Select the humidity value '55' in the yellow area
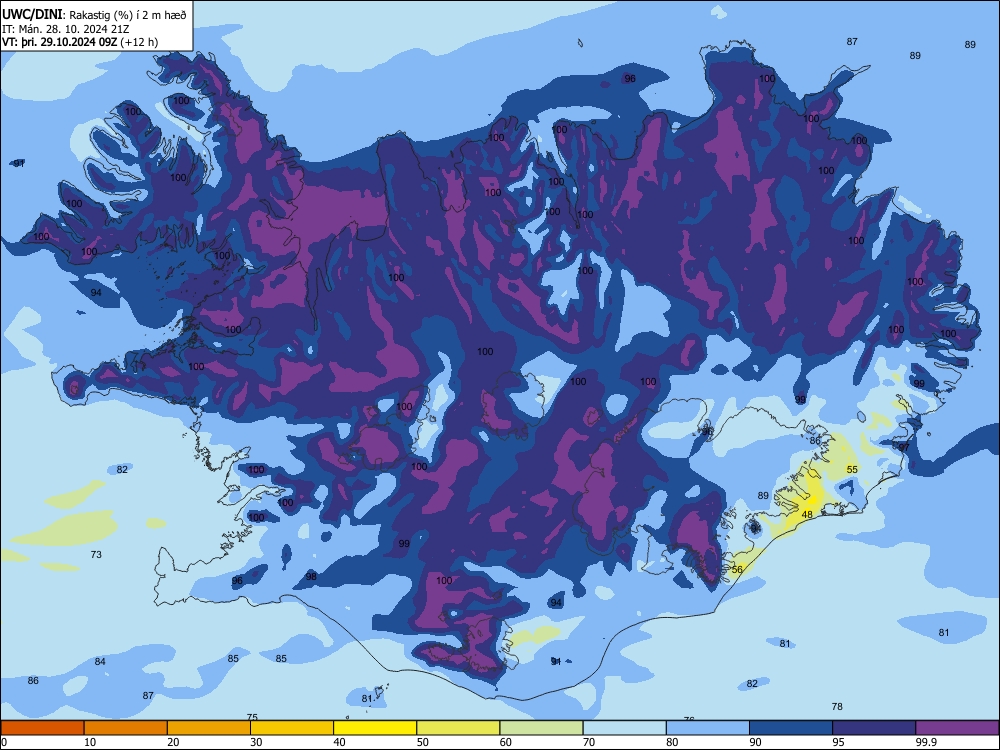The width and height of the screenshot is (1000, 750). (852, 469)
